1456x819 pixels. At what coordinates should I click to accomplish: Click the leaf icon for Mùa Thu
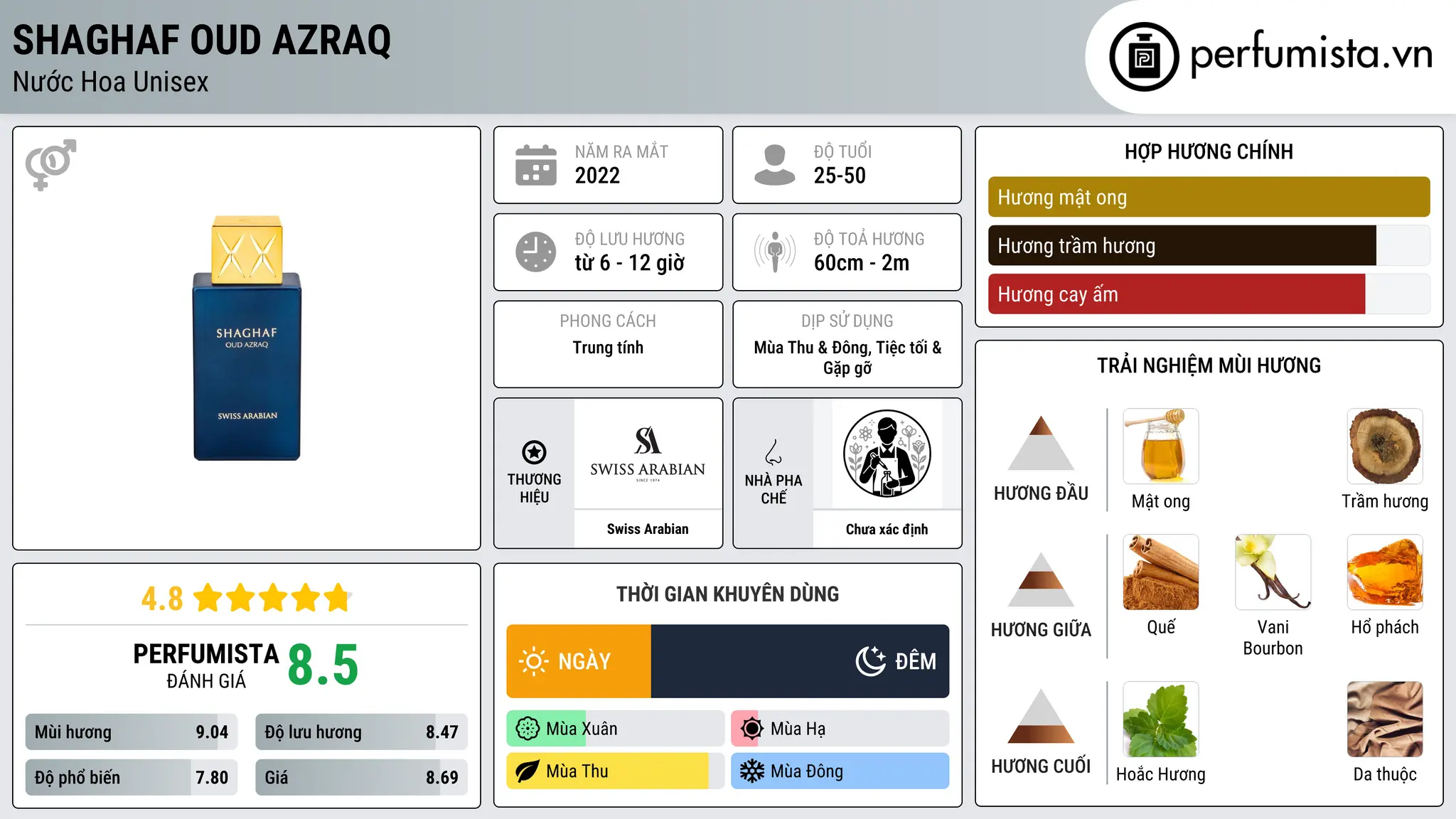[x=528, y=771]
